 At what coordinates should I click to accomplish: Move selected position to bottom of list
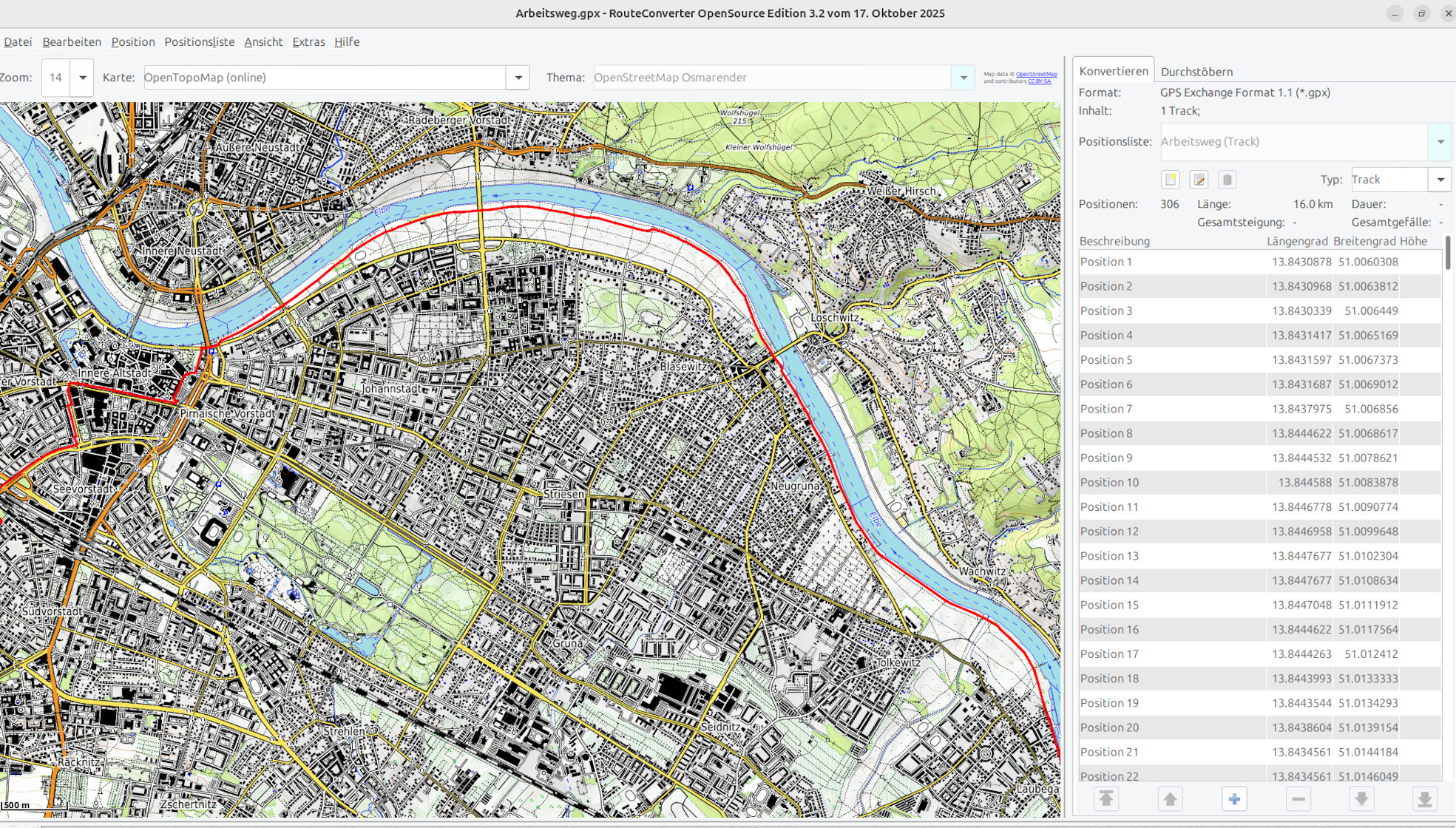[1424, 798]
